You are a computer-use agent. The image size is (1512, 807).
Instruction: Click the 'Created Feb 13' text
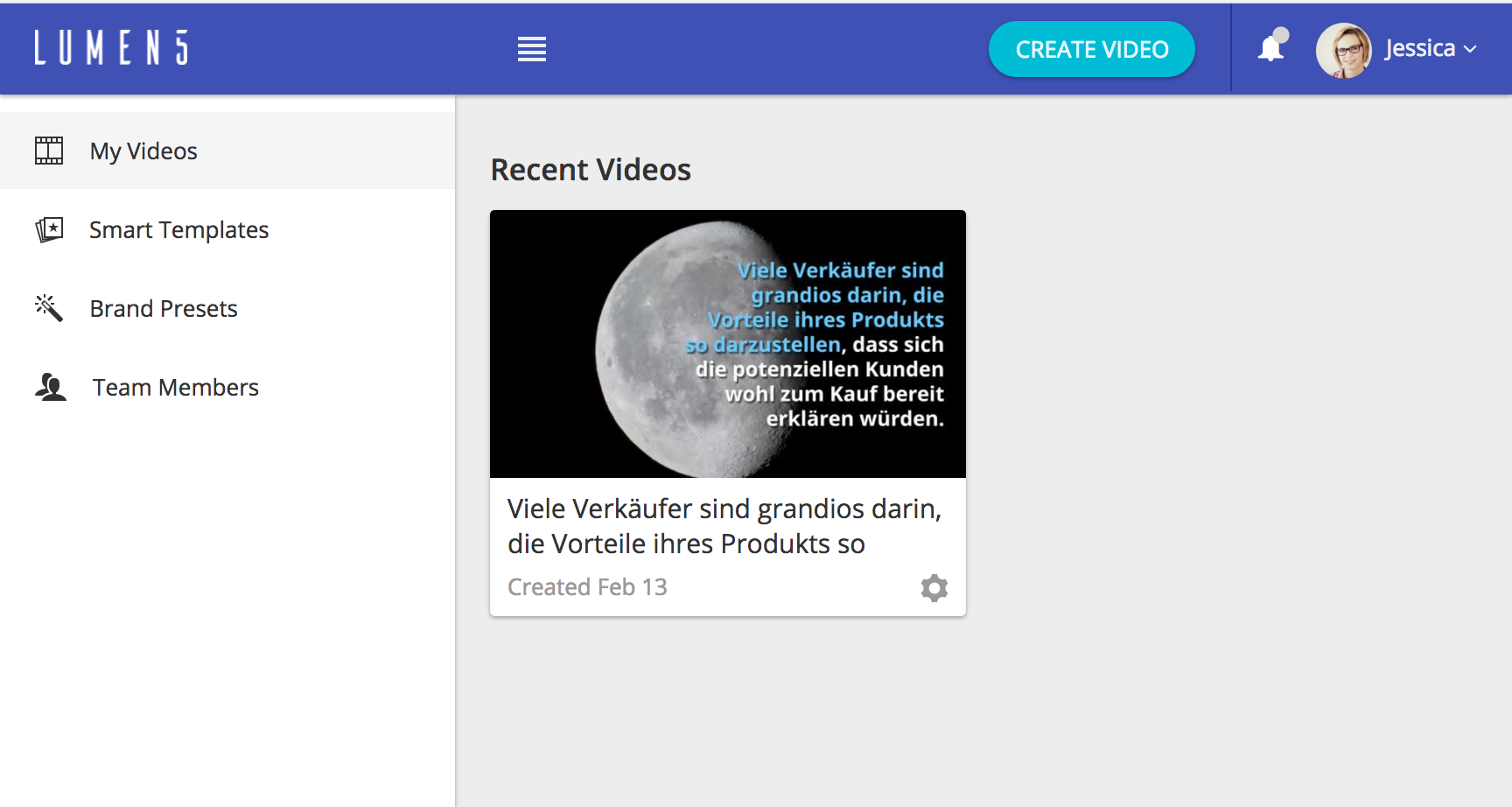click(587, 586)
